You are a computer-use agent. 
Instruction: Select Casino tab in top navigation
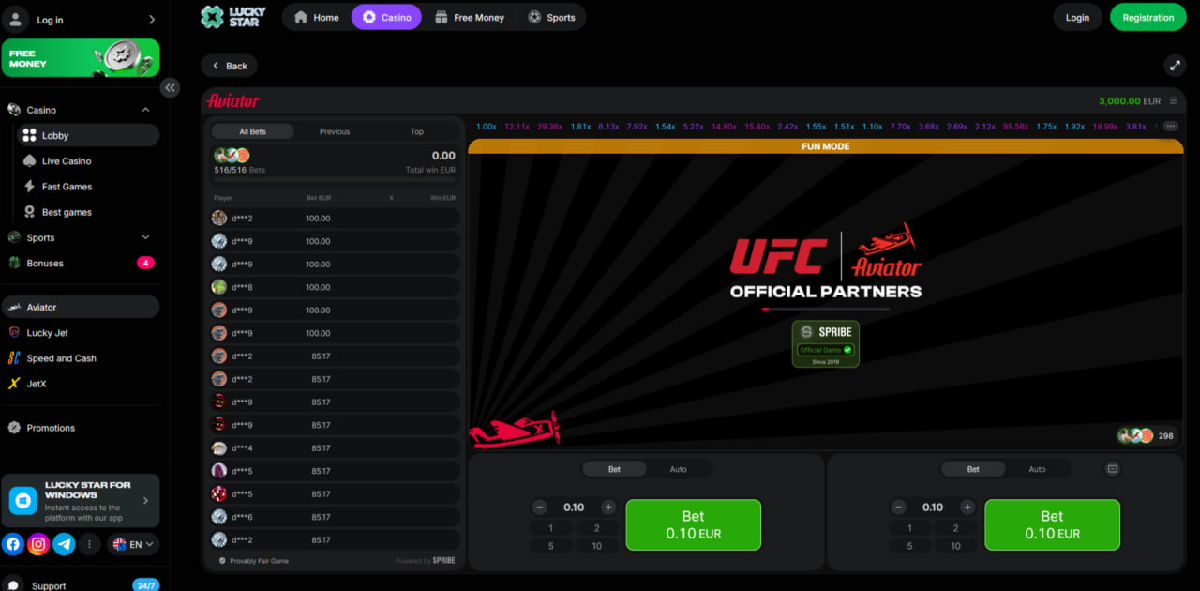point(387,17)
